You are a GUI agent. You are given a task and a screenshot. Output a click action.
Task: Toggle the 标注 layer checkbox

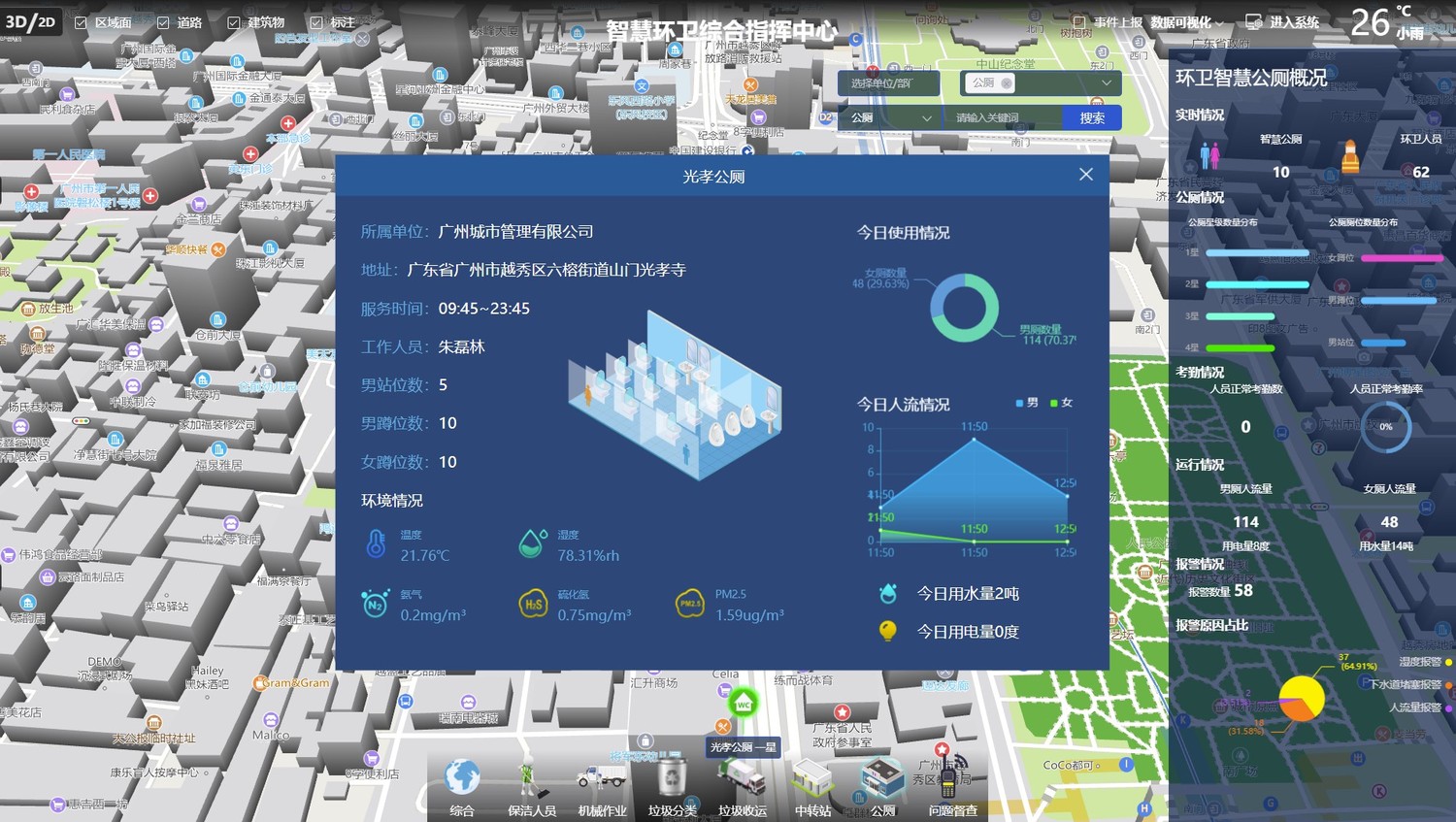pos(316,22)
